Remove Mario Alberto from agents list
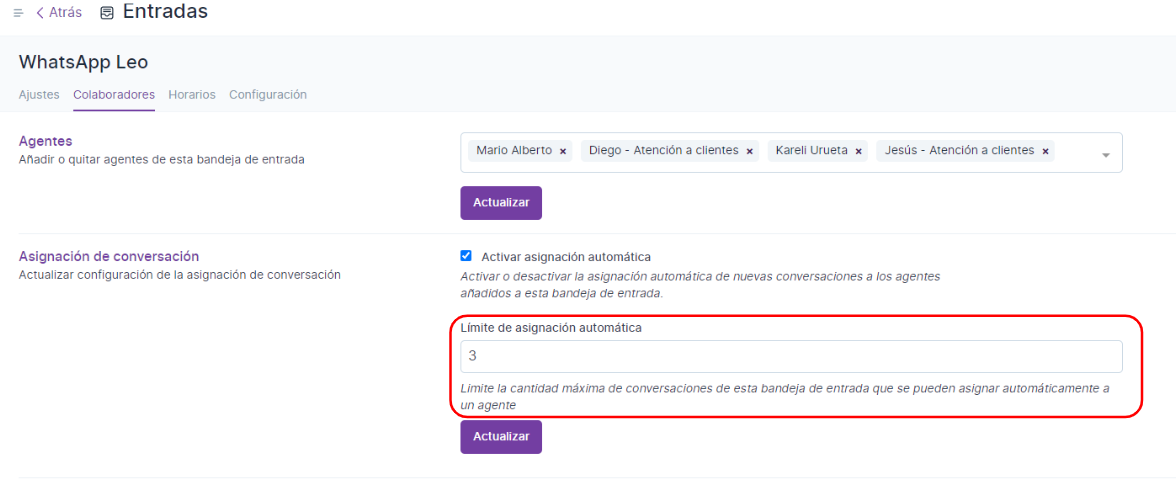This screenshot has height=495, width=1176. [x=563, y=151]
